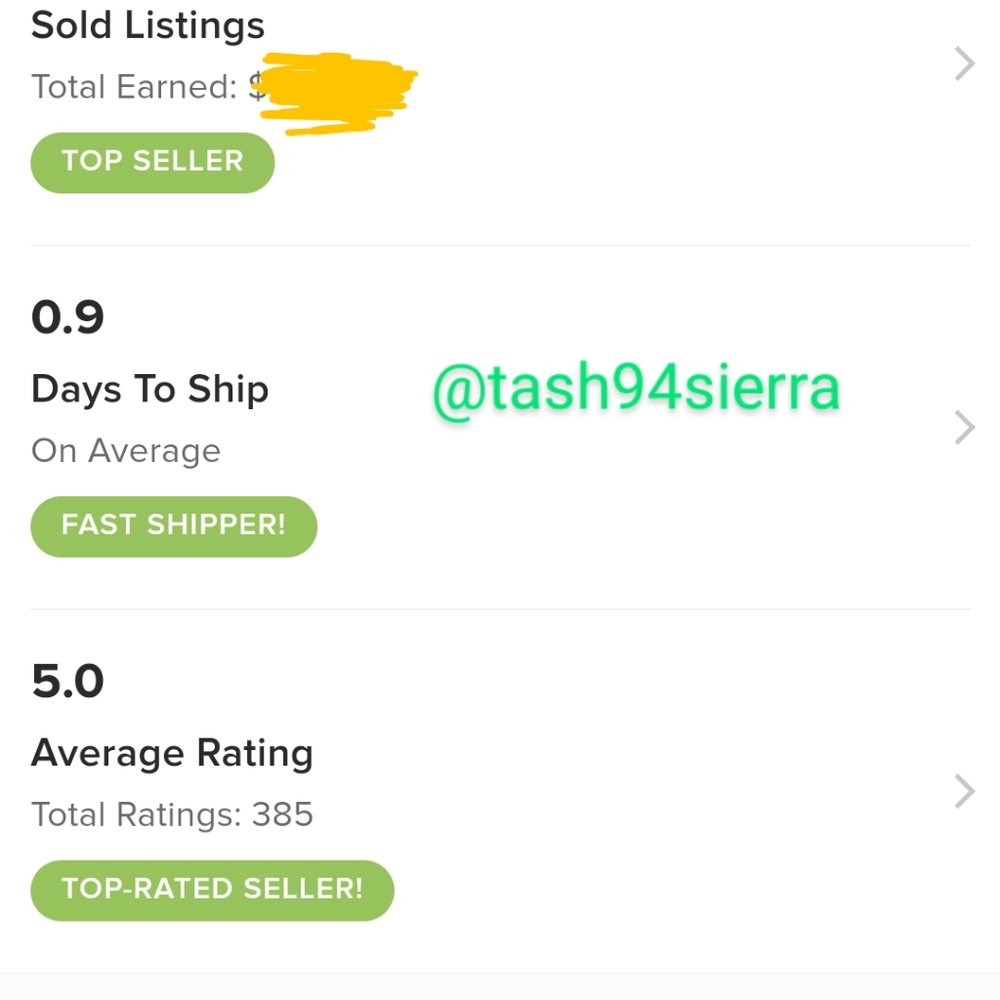Tap the TOP SELLER badge
1000x1000 pixels.
152,162
